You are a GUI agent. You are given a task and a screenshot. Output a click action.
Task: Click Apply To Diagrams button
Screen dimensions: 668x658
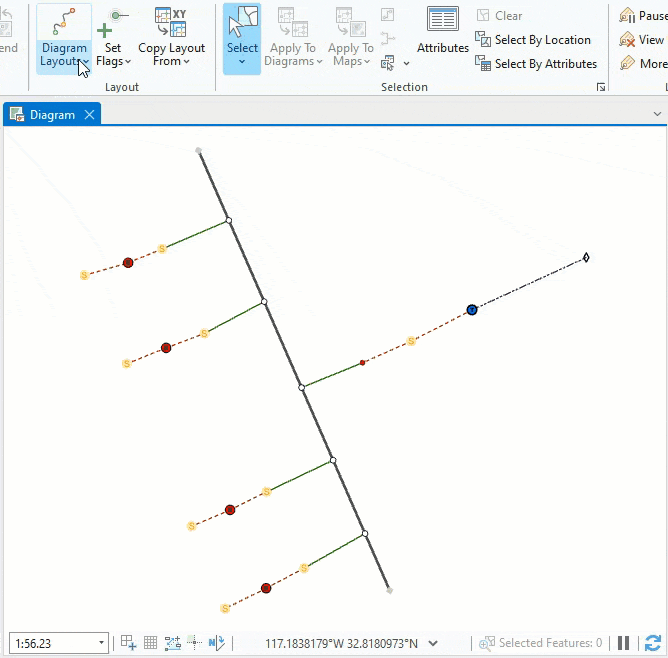tap(293, 39)
